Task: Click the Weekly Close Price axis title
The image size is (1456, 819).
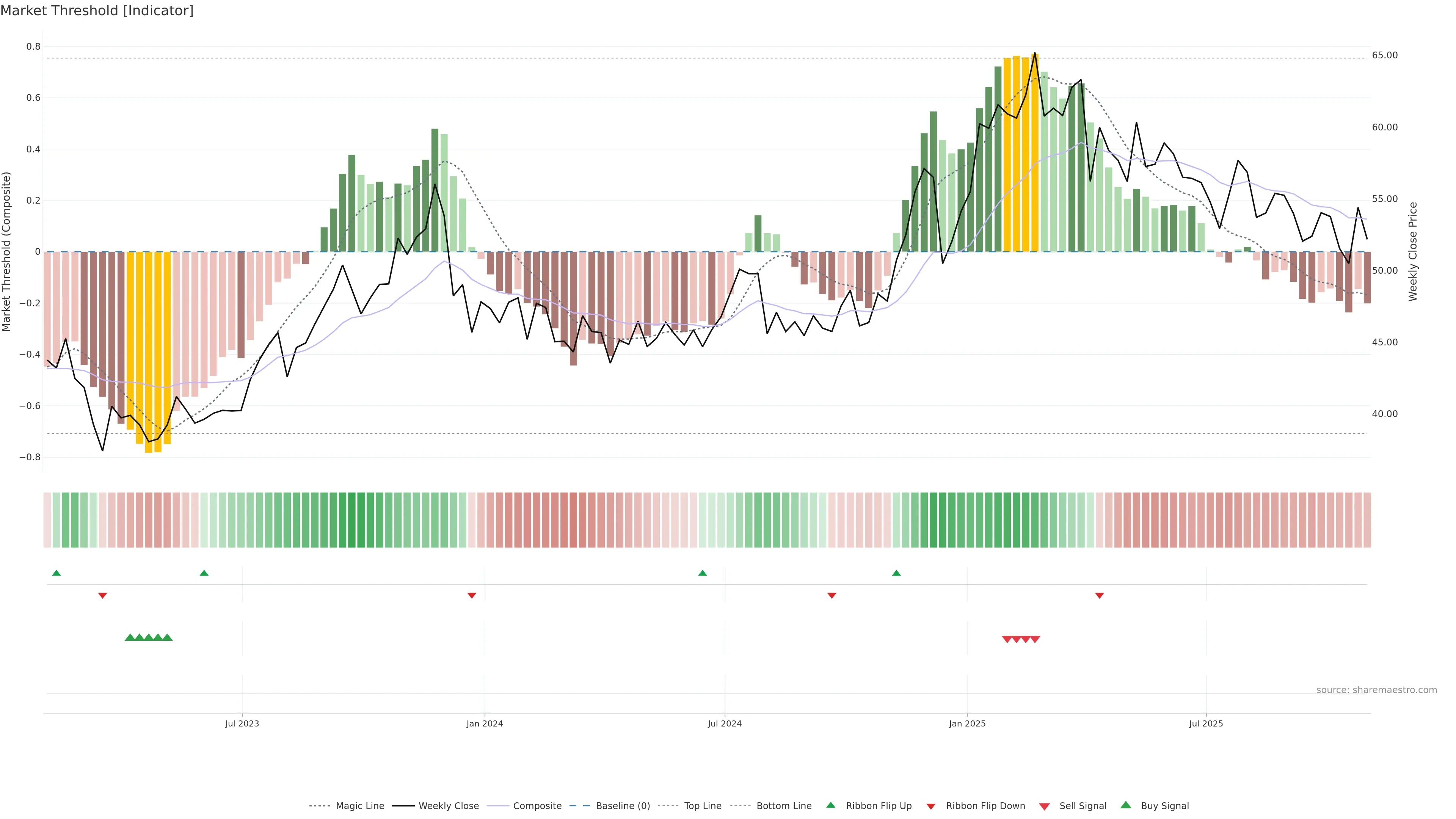Action: click(1413, 251)
